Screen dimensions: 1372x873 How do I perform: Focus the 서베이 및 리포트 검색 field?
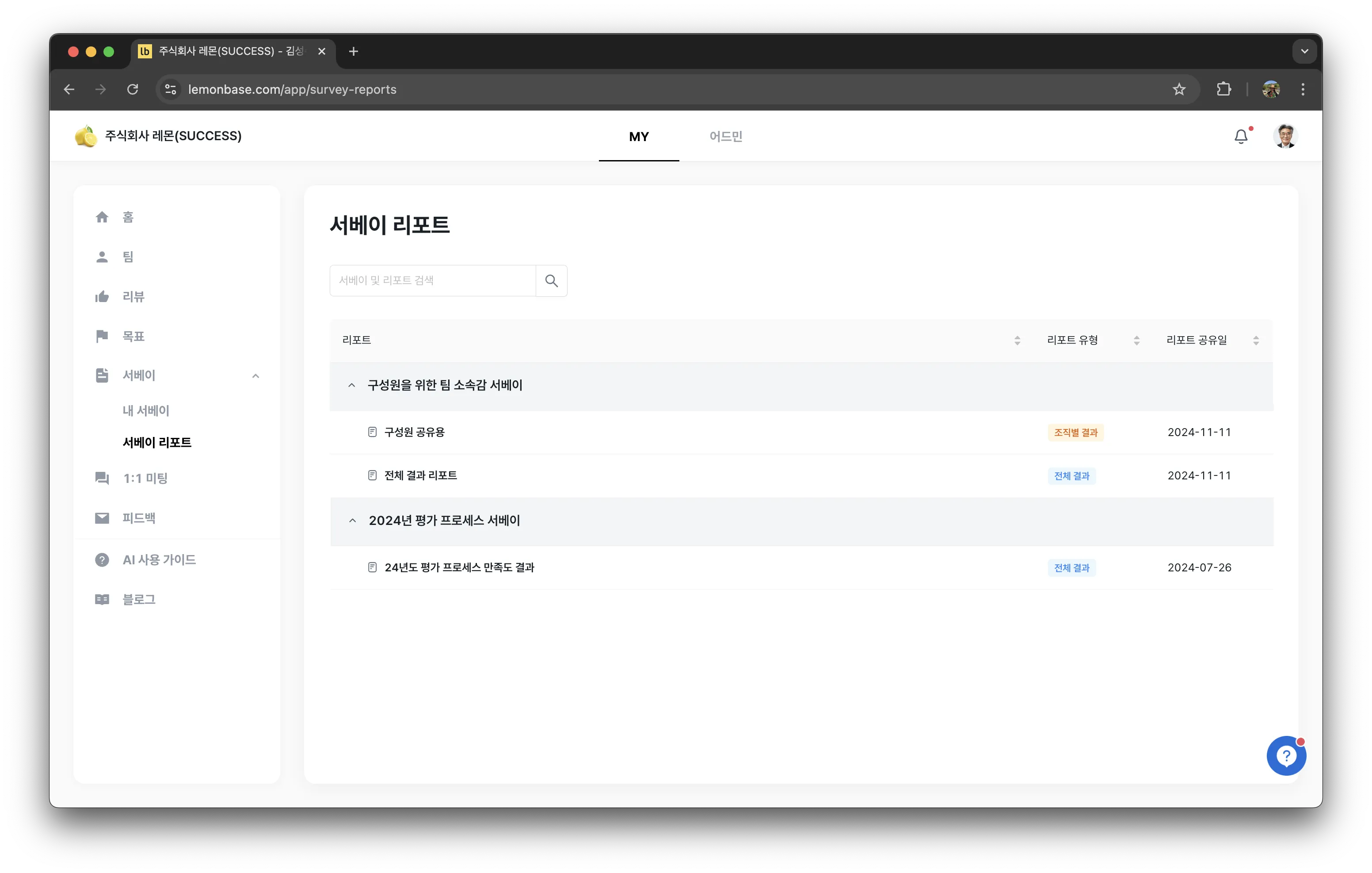(433, 280)
